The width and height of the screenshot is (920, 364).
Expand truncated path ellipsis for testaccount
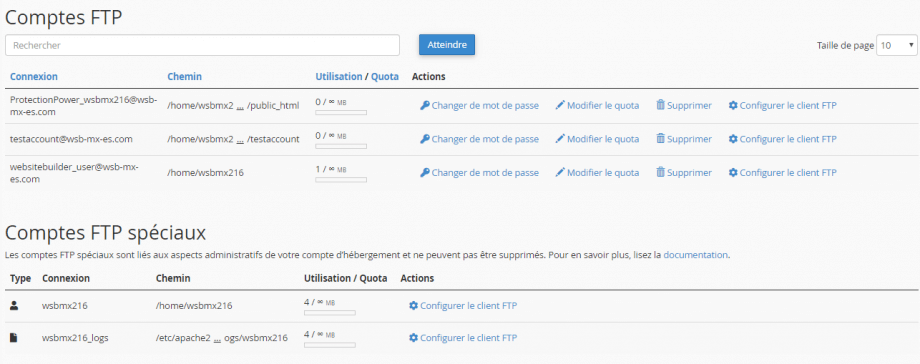240,140
